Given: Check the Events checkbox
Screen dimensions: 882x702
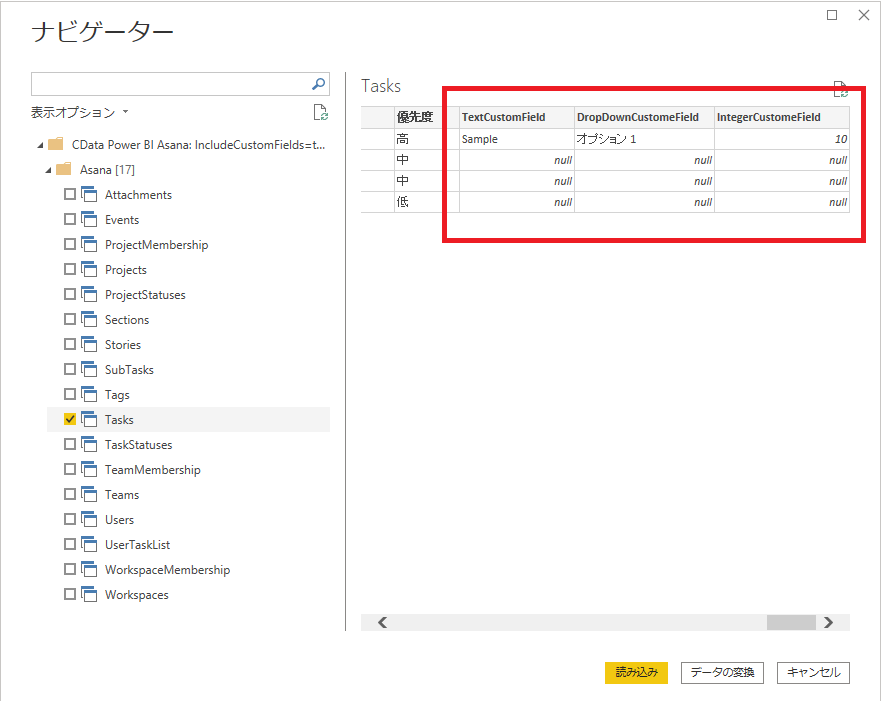Looking at the screenshot, I should tap(70, 219).
